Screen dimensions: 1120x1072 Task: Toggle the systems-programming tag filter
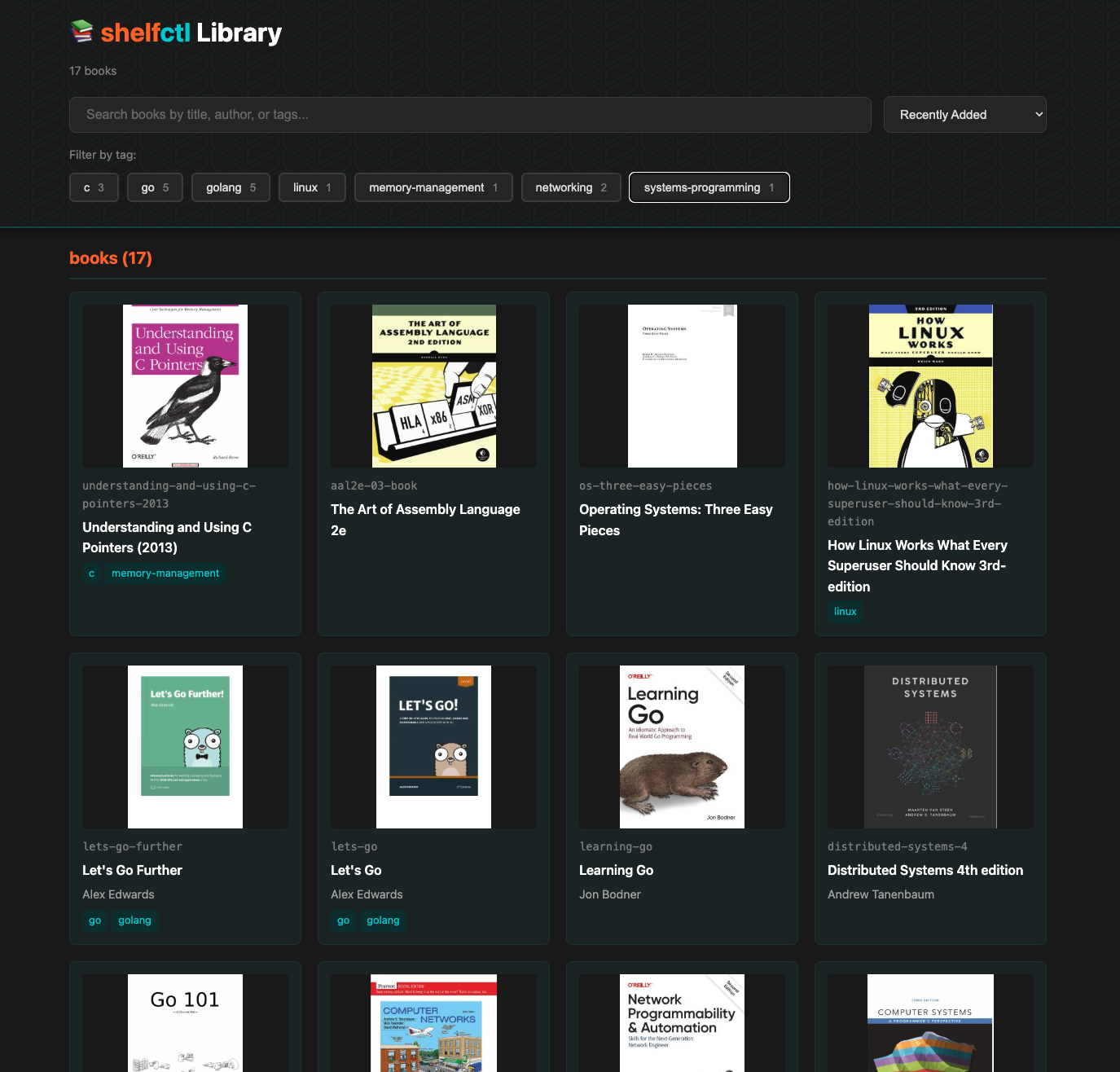pyautogui.click(x=709, y=187)
